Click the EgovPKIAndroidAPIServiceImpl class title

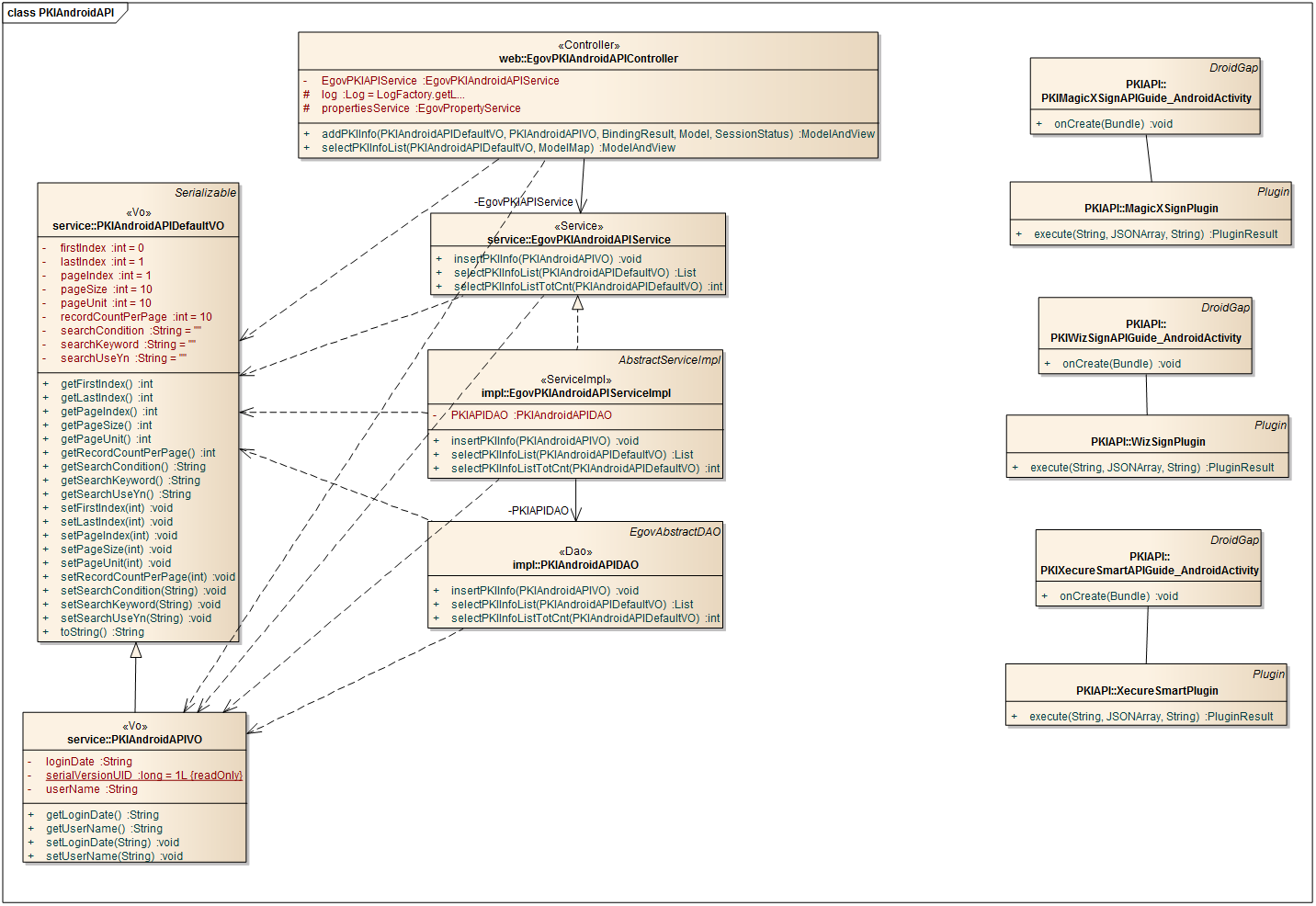575,393
